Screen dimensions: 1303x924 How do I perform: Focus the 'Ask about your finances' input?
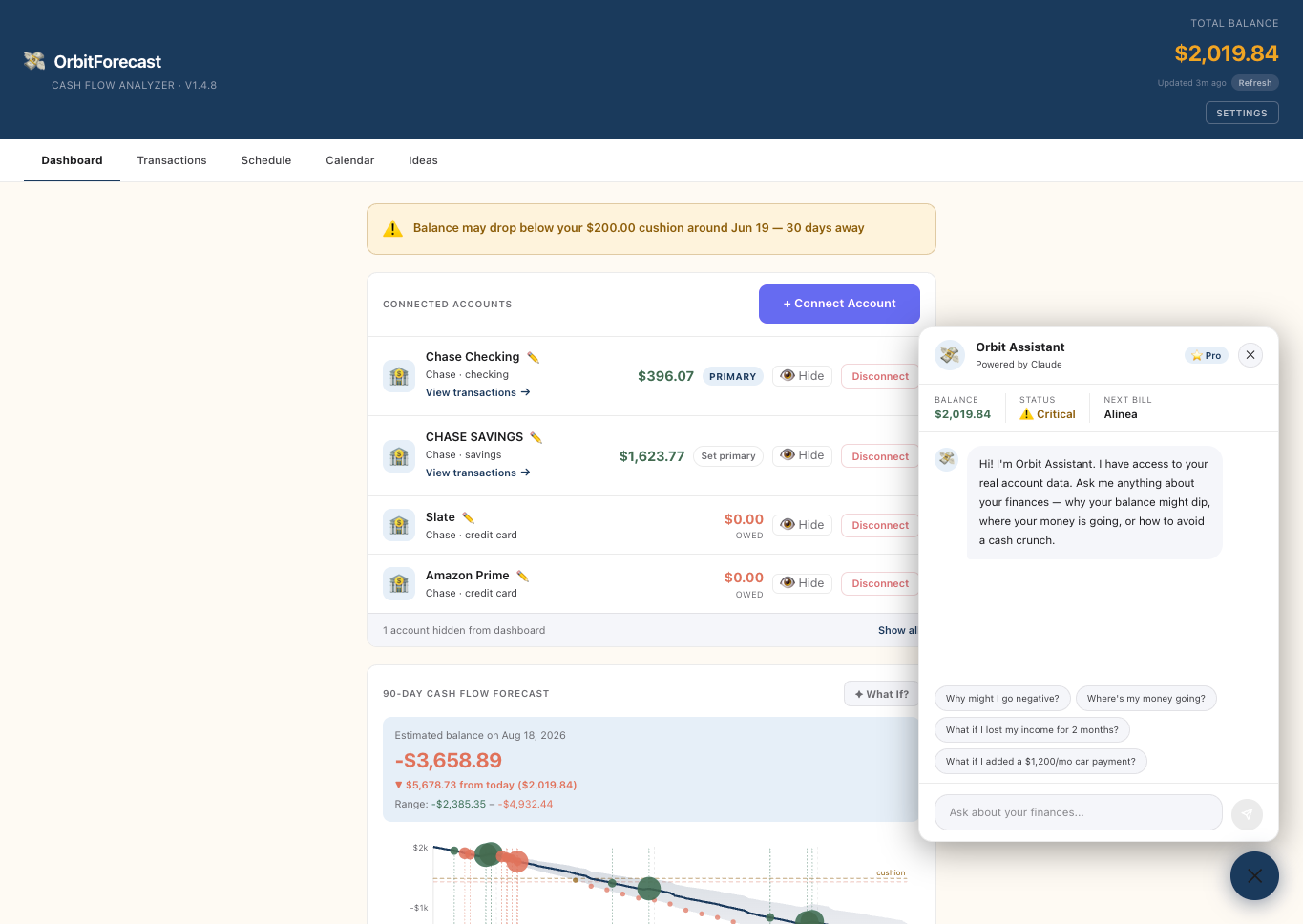pos(1079,812)
